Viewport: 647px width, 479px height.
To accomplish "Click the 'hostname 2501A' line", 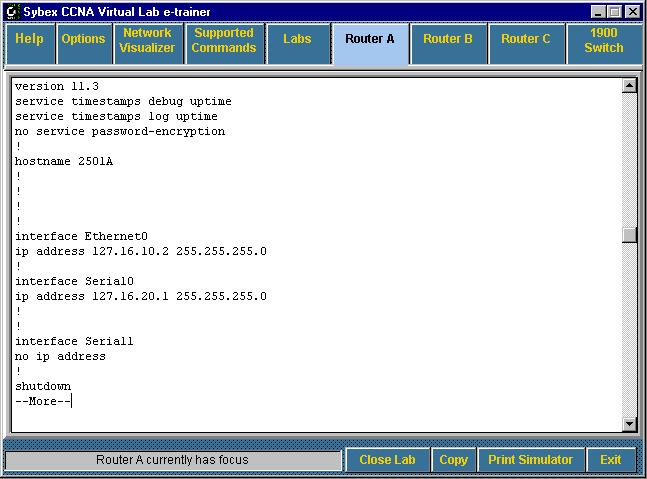I will coord(64,161).
